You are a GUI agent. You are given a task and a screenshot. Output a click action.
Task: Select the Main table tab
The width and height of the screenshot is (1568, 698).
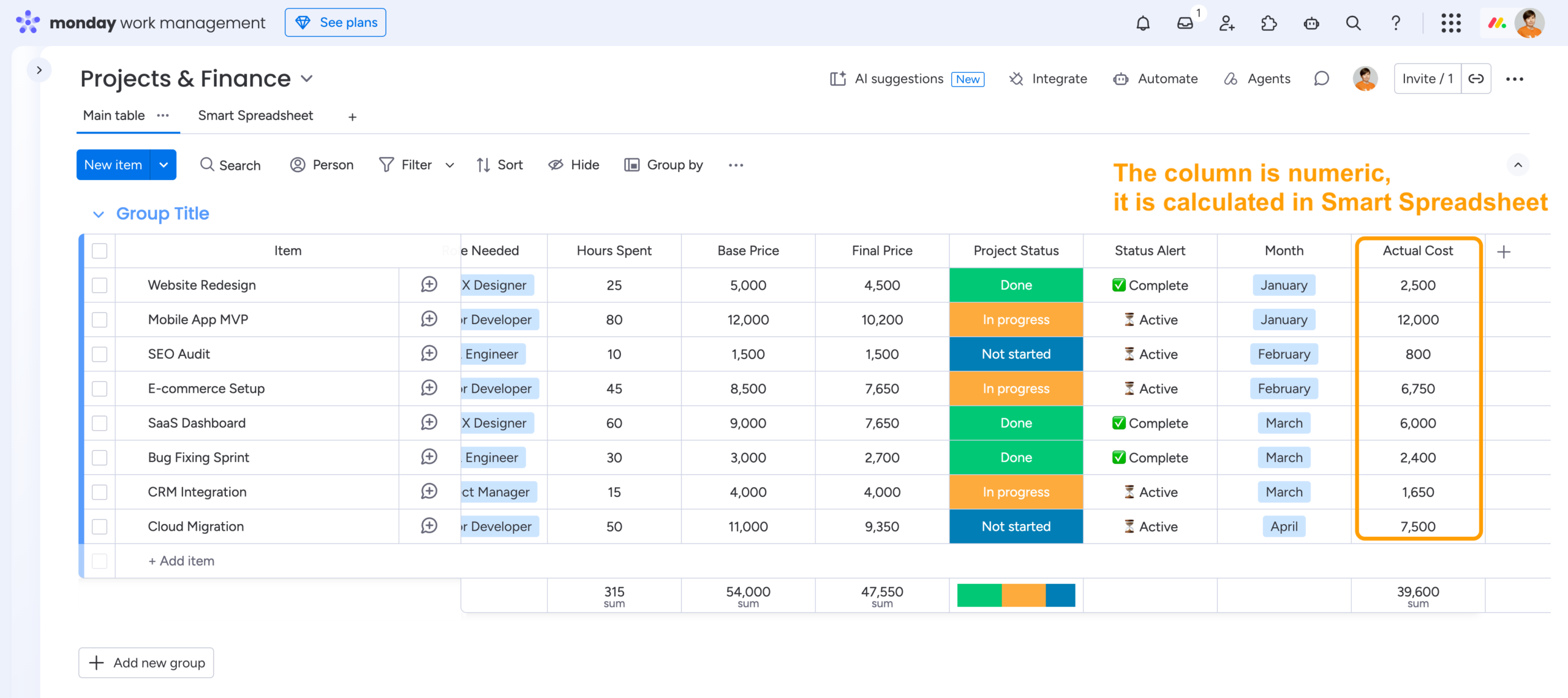pos(114,116)
